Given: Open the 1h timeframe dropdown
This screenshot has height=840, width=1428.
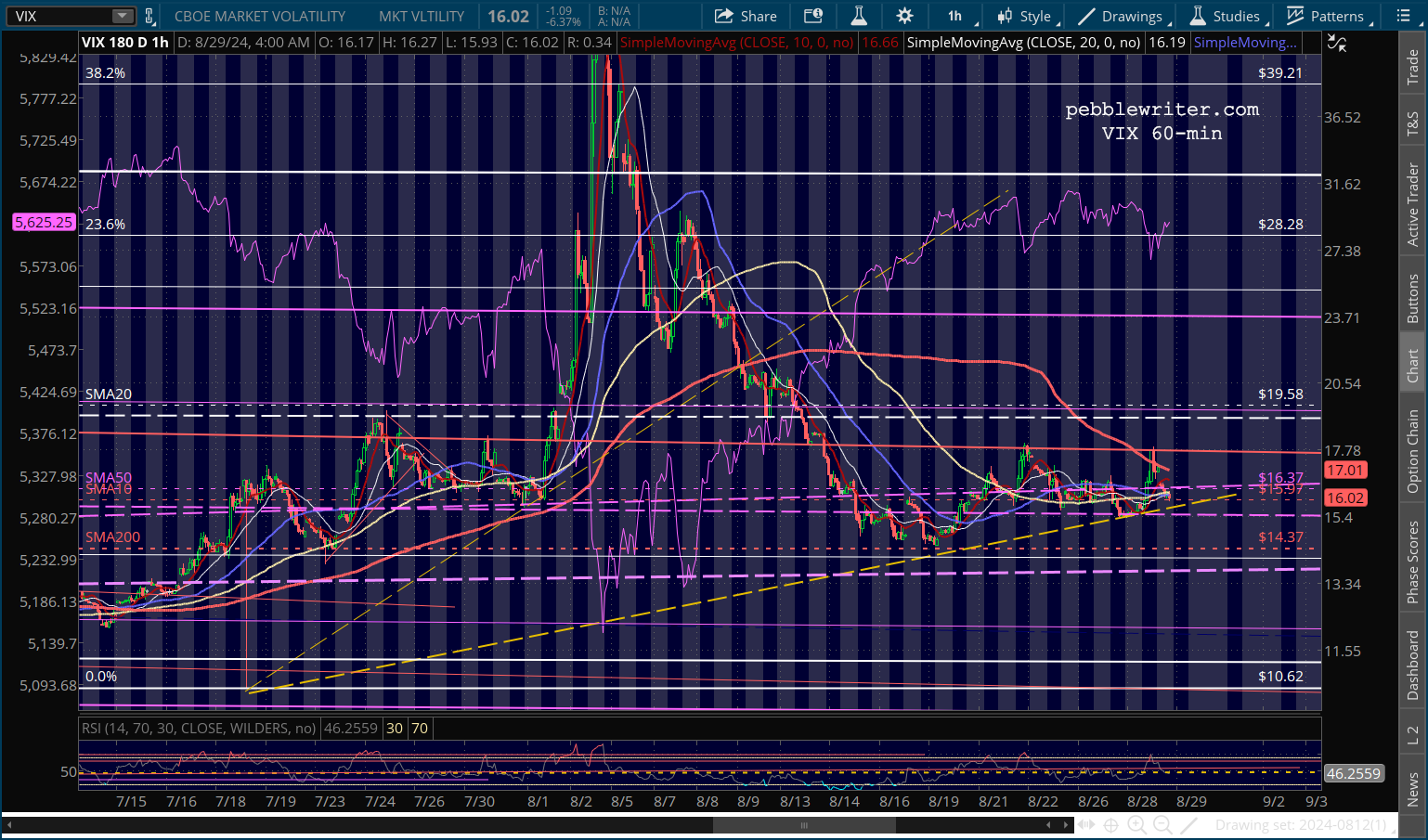Looking at the screenshot, I should [x=957, y=16].
